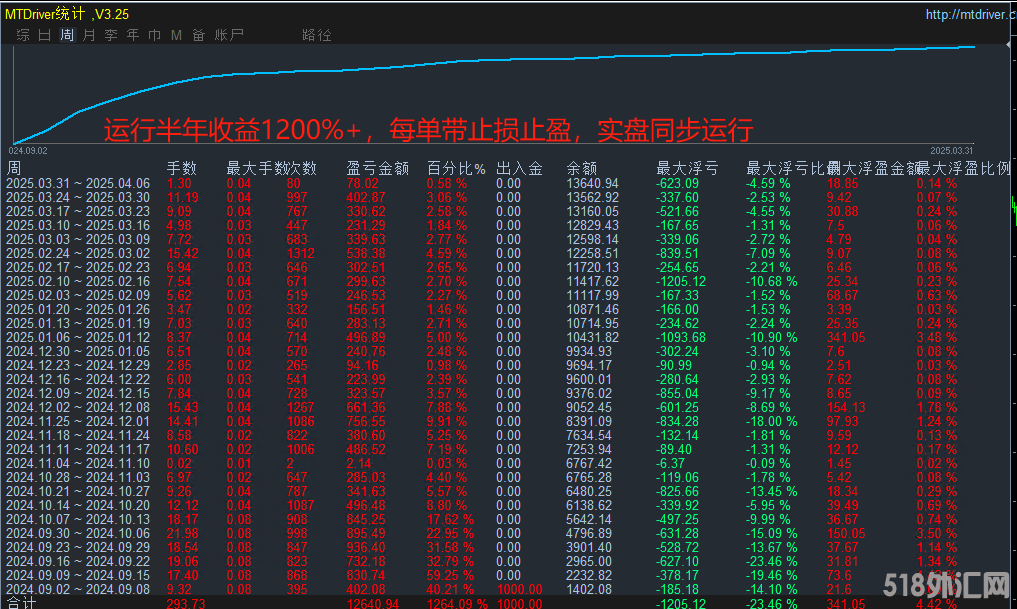Select the 日 (daily) statistics tab
This screenshot has height=609, width=1017.
pyautogui.click(x=44, y=35)
